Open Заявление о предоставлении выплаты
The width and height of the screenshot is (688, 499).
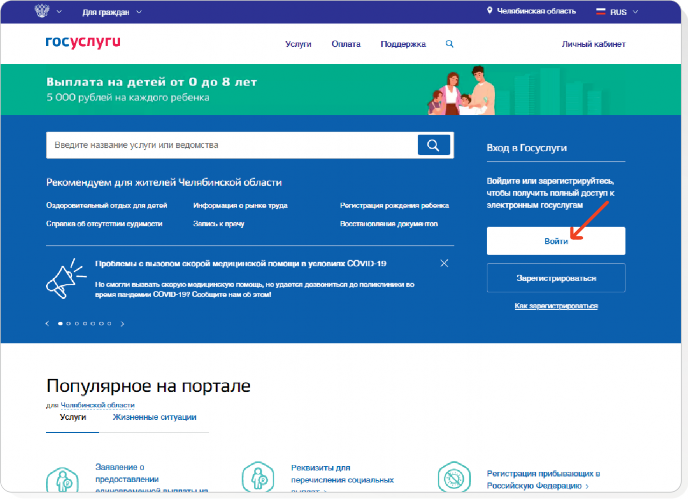pyautogui.click(x=151, y=479)
